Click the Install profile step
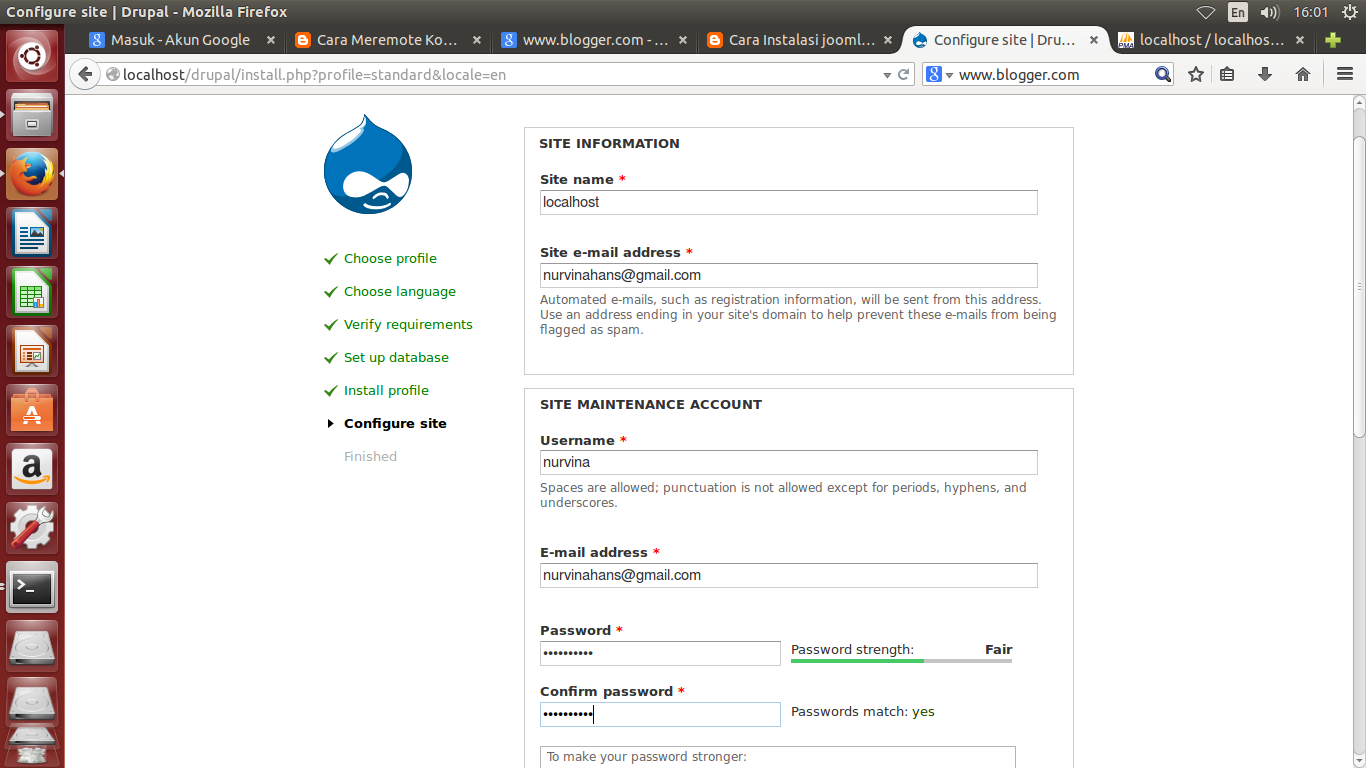Screen dimensions: 1366x768 pos(386,390)
